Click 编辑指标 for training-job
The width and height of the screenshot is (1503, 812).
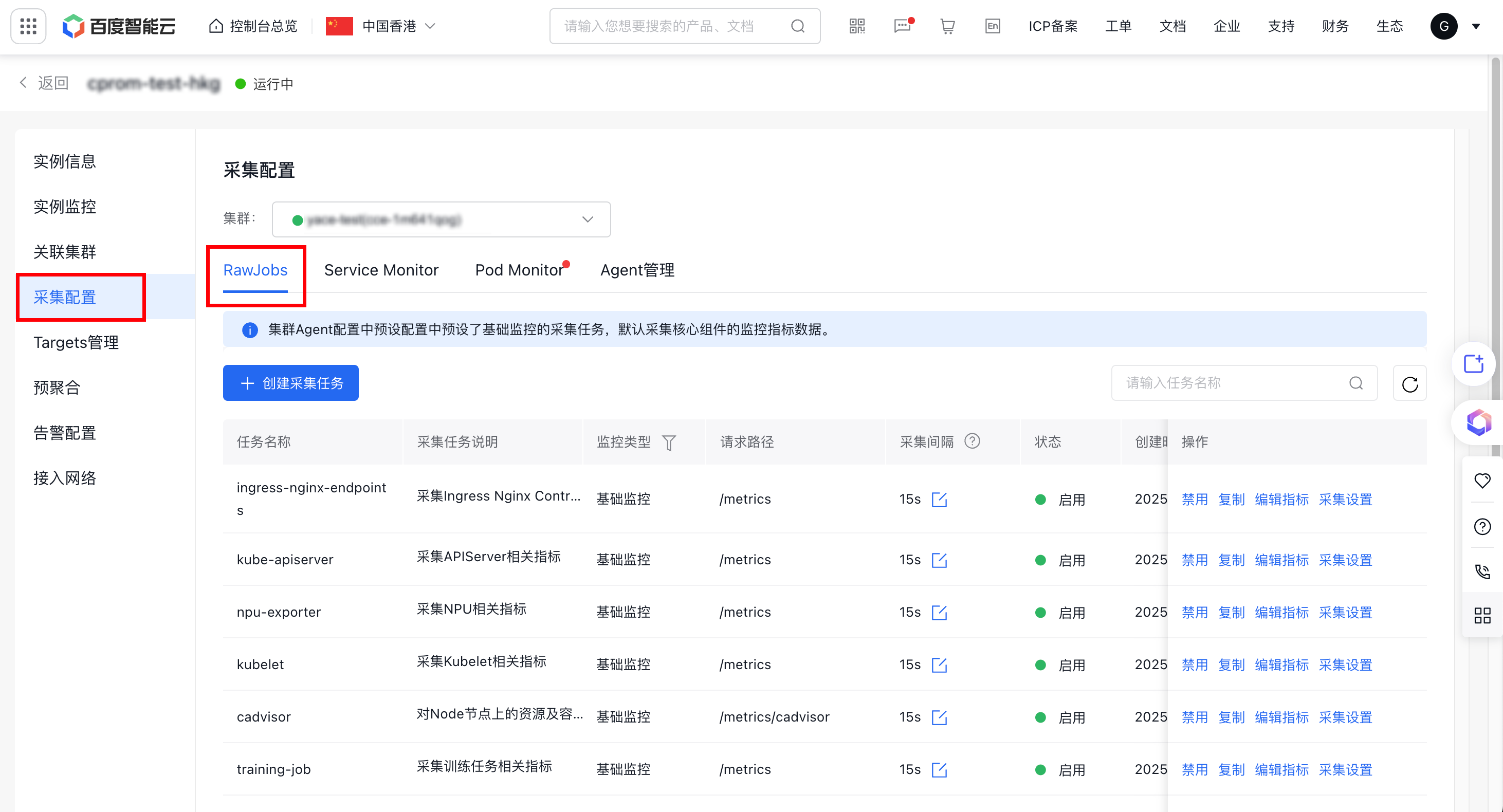tap(1281, 770)
